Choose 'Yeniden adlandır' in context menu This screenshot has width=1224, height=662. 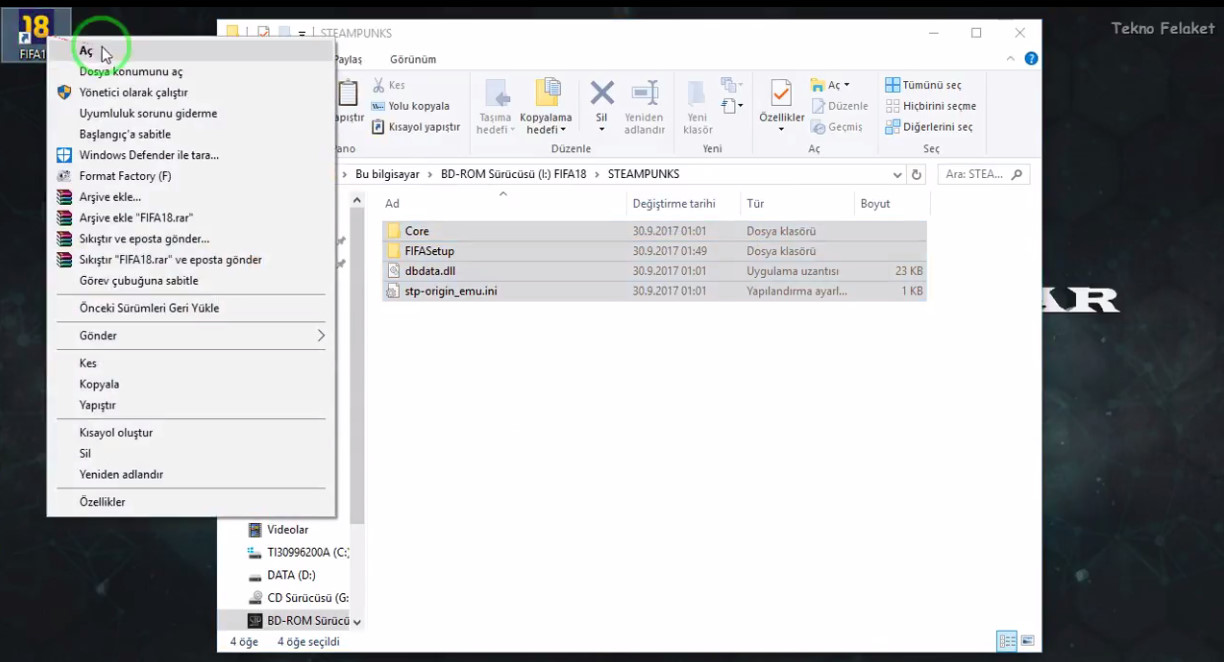click(x=191, y=475)
